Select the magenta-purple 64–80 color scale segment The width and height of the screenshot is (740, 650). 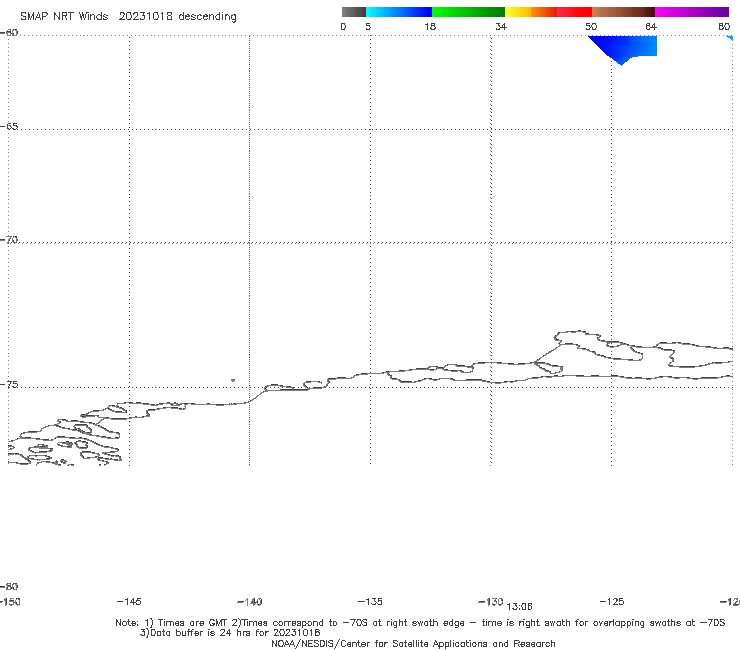692,12
